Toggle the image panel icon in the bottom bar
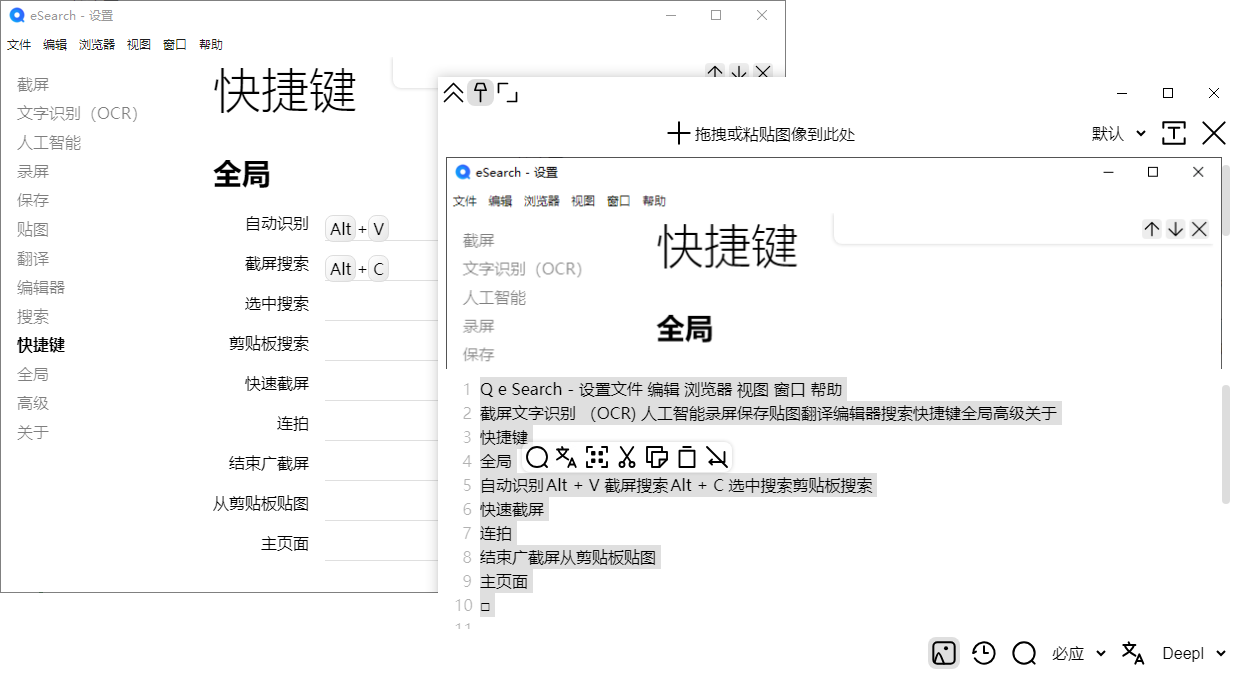Image resolution: width=1238 pixels, height=677 pixels. click(x=944, y=653)
